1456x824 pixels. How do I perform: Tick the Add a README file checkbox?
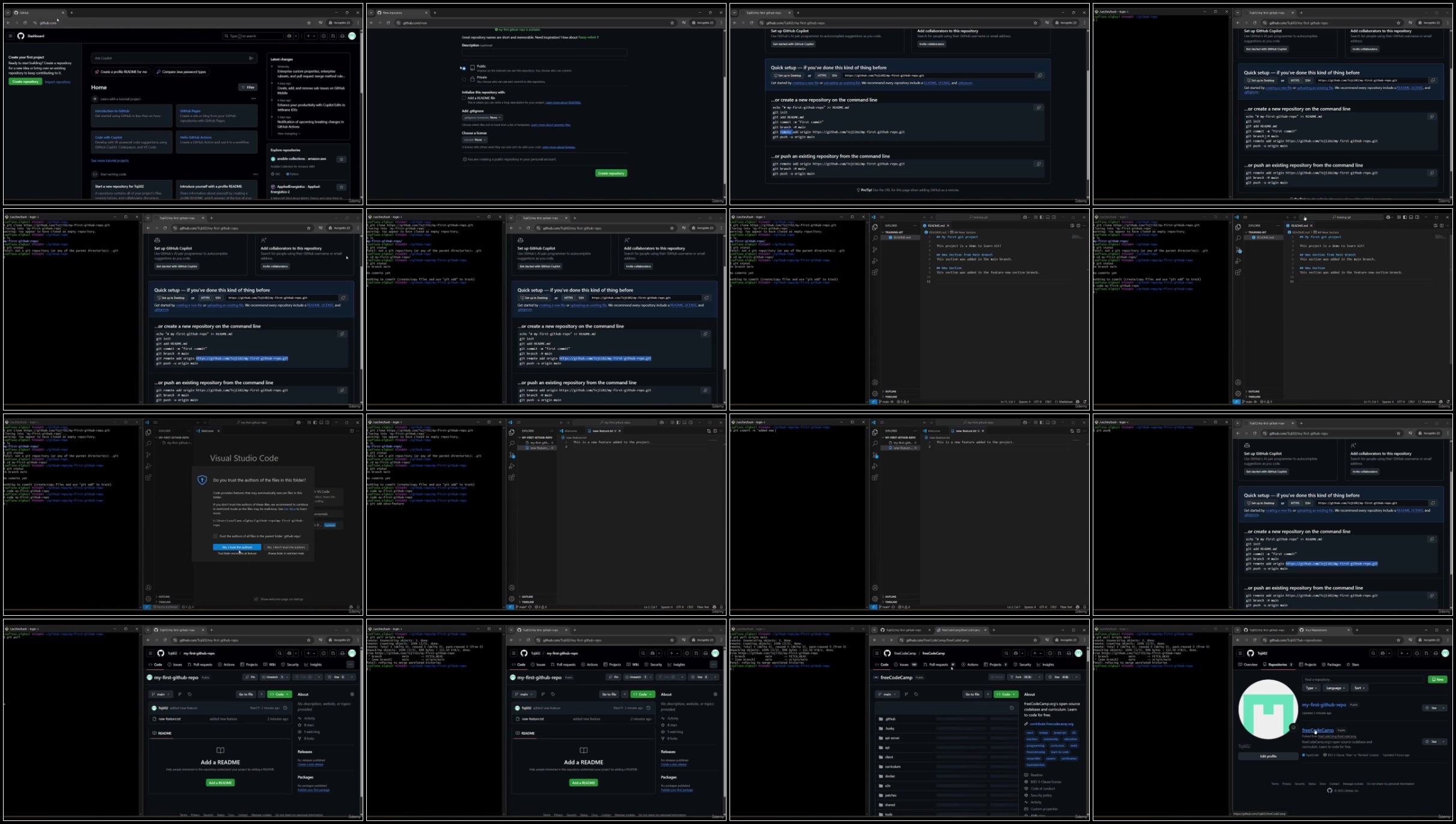point(464,98)
